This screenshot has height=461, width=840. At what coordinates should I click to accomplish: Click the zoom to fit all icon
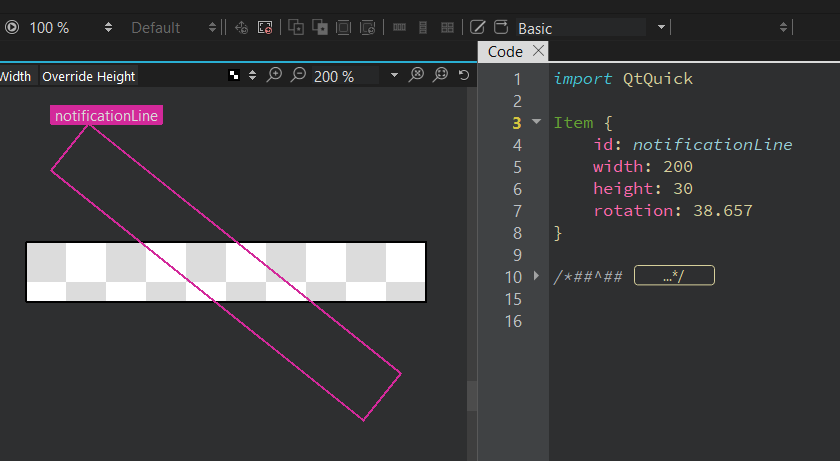416,75
